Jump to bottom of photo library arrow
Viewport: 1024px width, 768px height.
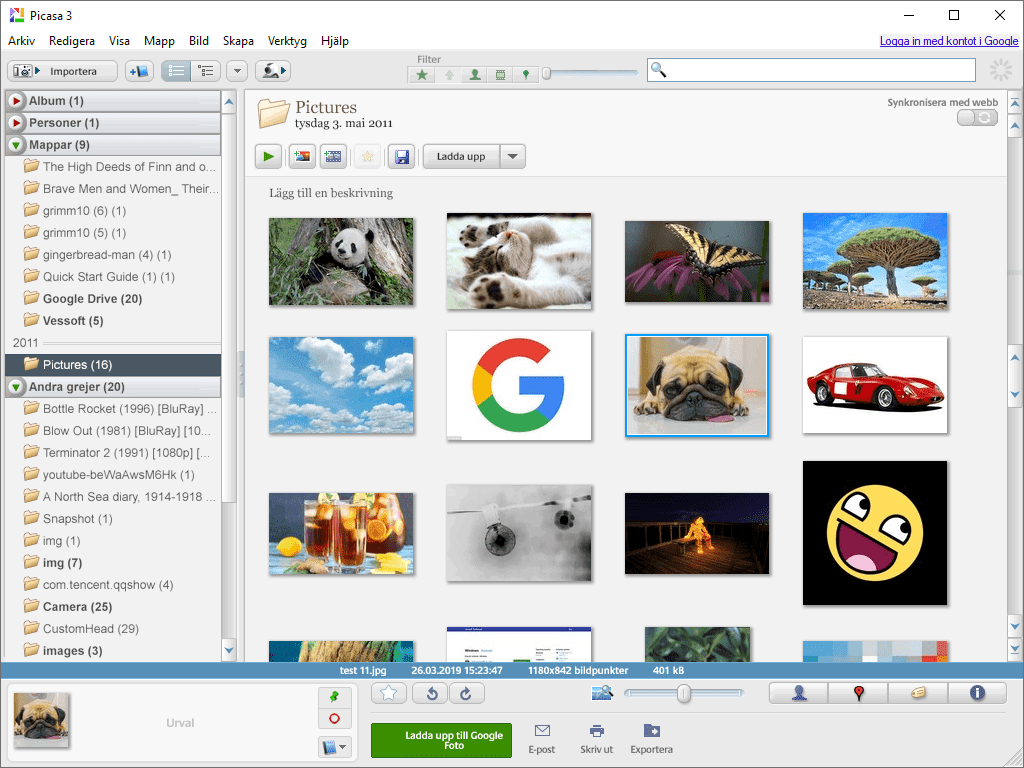click(x=1015, y=648)
